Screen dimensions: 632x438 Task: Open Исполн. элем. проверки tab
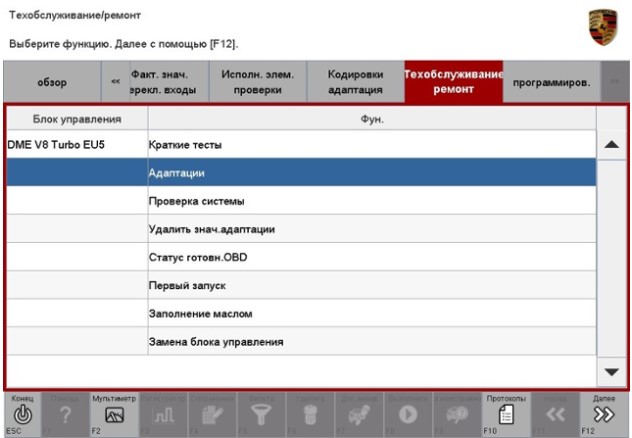(250, 83)
